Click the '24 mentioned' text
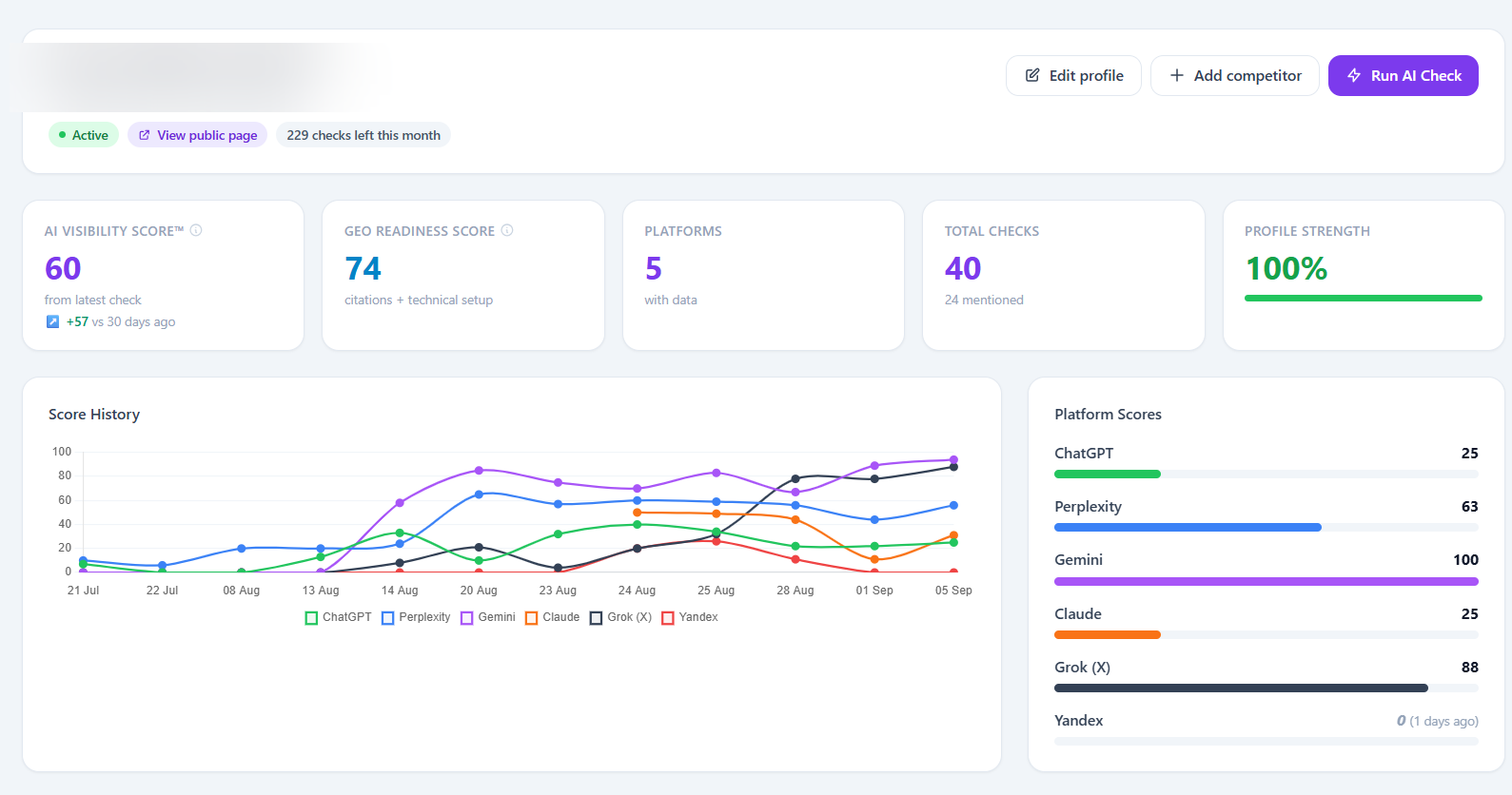1512x795 pixels. (x=984, y=300)
